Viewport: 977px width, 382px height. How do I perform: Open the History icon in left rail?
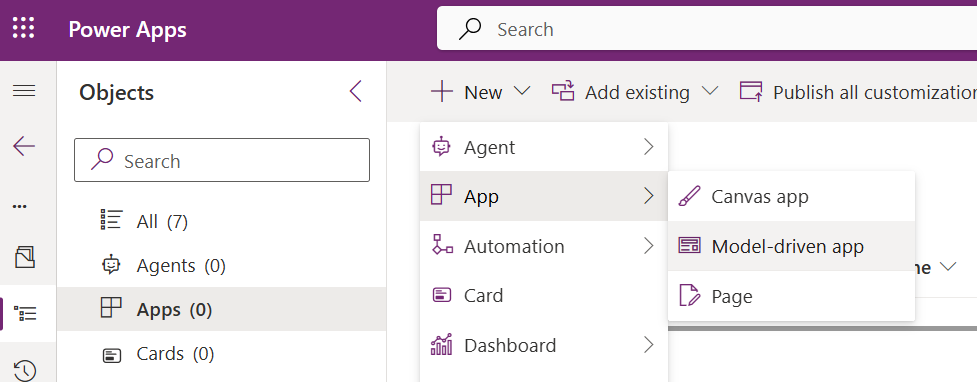click(24, 370)
